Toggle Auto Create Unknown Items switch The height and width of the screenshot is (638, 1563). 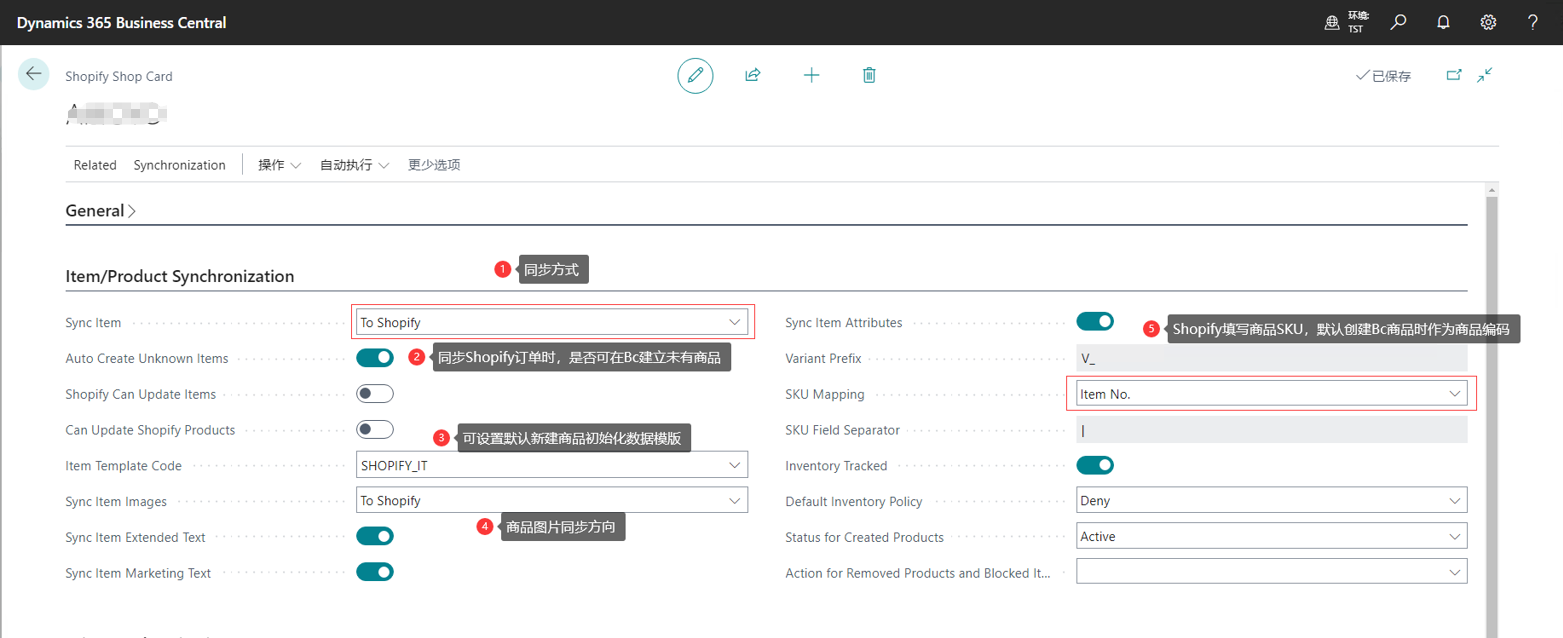[375, 358]
